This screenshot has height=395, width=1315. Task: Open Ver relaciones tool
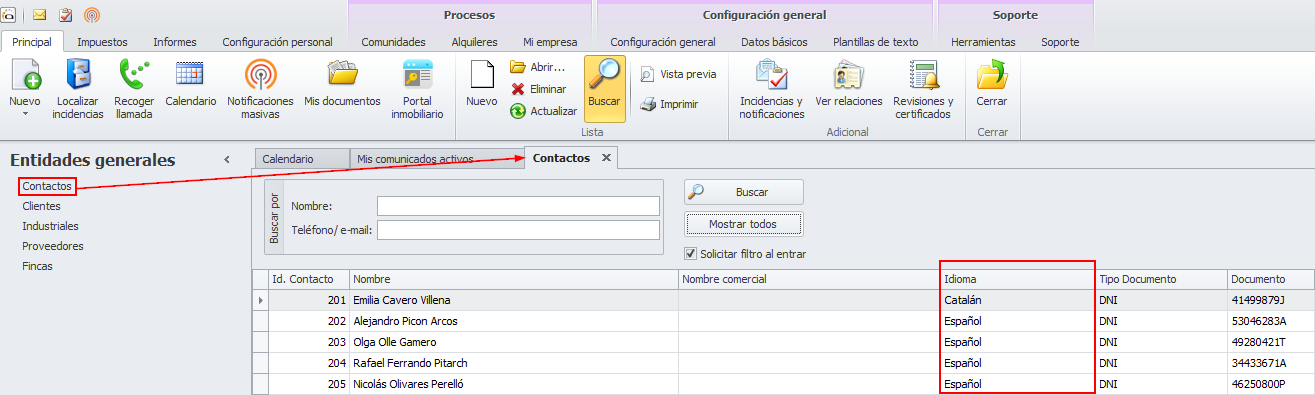point(849,84)
